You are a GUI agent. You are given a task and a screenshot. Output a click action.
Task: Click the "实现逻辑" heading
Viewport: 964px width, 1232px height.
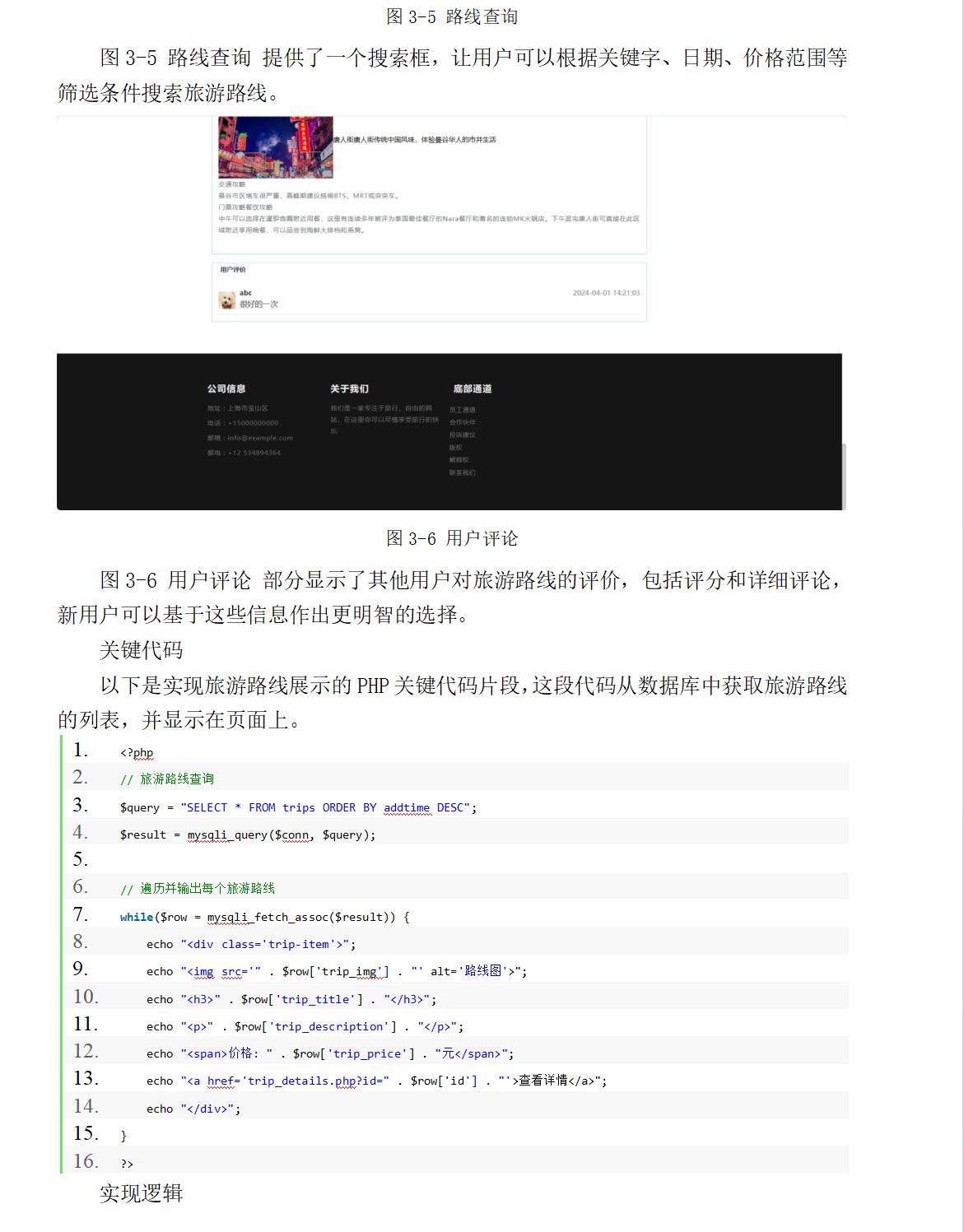pyautogui.click(x=141, y=1193)
